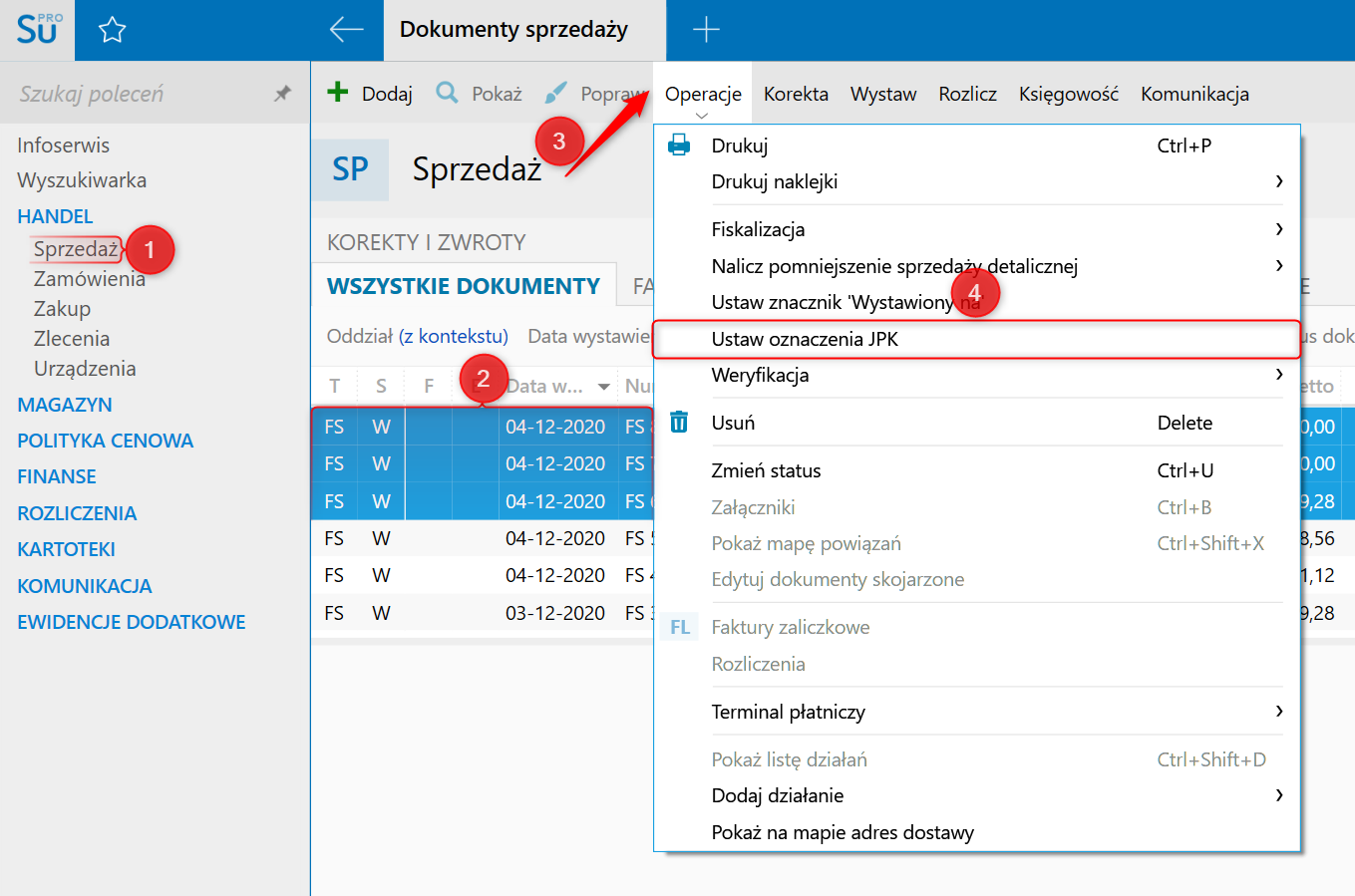Click the green Dodaj plus icon
Image resolution: width=1355 pixels, height=896 pixels.
coord(338,93)
